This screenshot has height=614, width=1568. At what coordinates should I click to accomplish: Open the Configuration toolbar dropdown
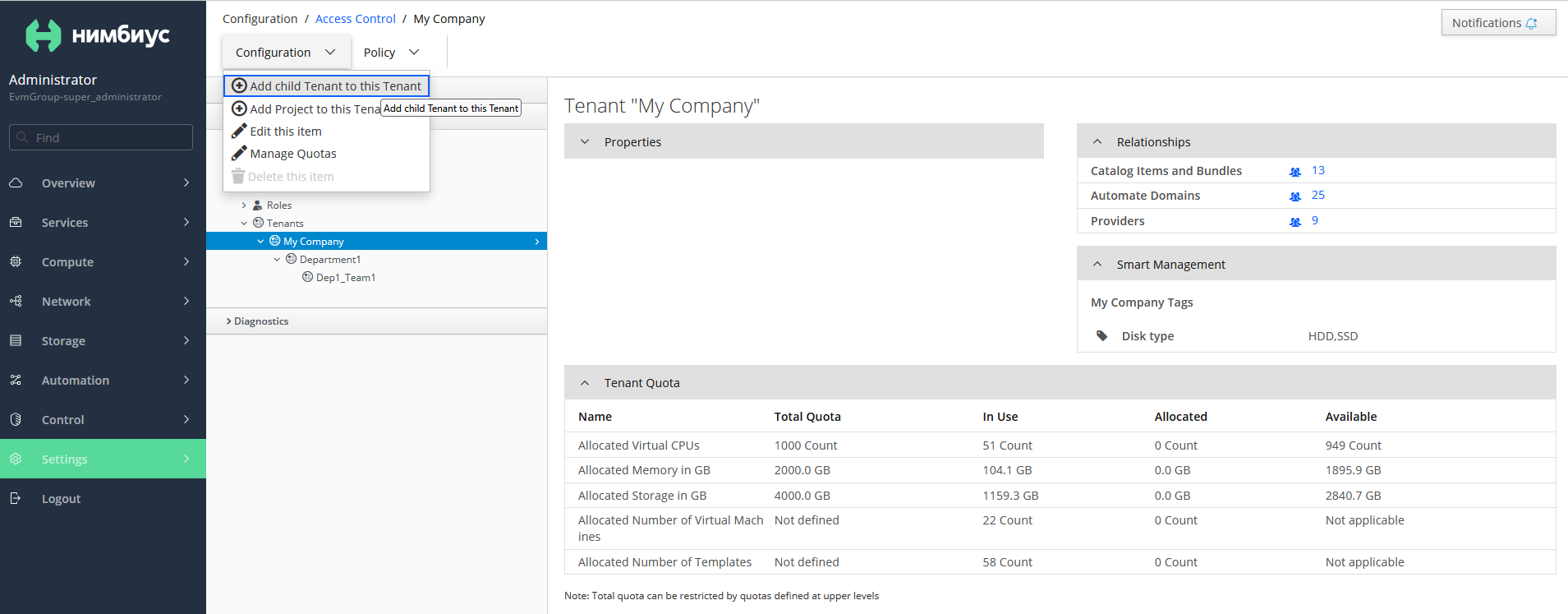point(286,52)
